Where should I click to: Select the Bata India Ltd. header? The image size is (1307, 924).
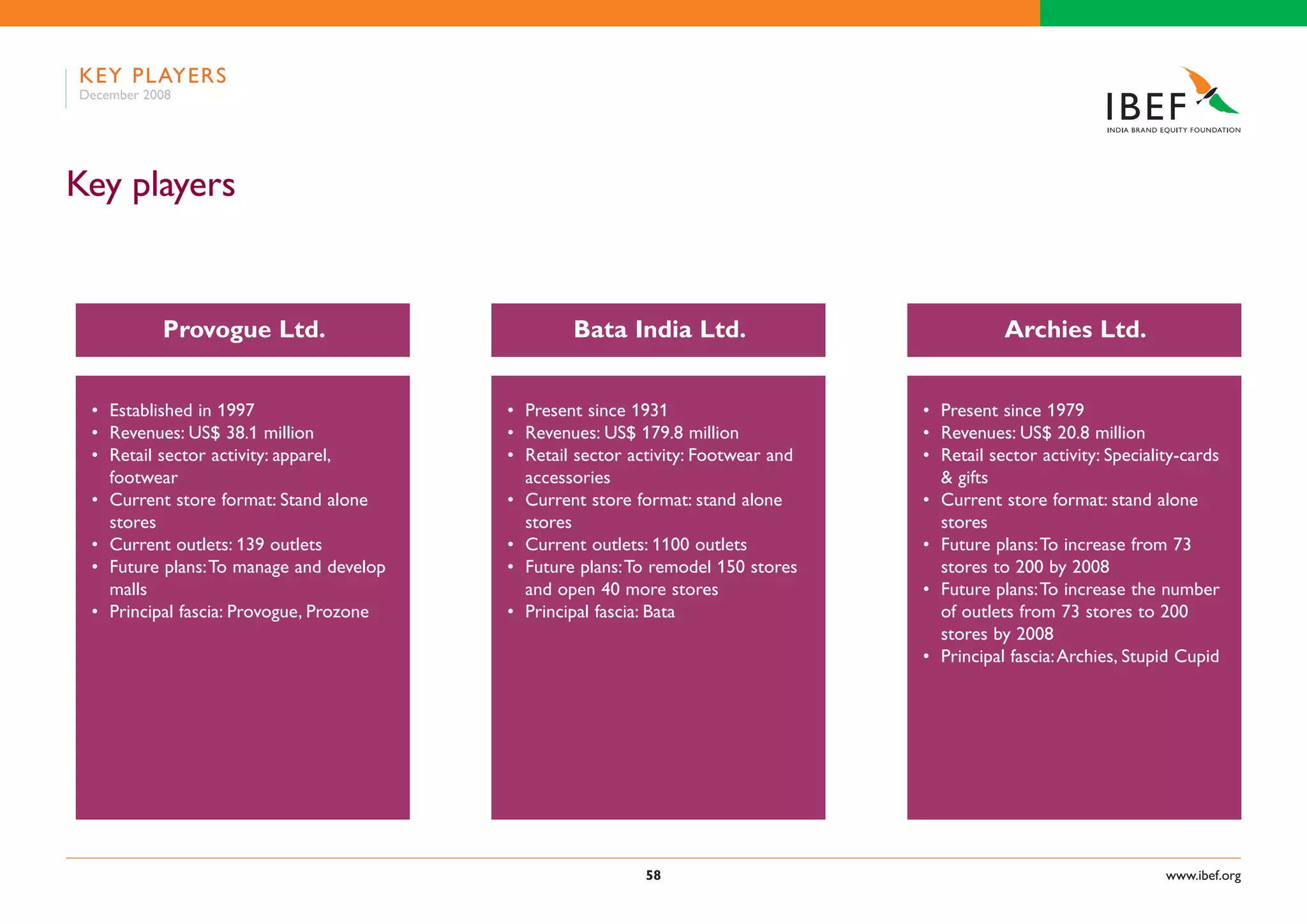tap(658, 330)
